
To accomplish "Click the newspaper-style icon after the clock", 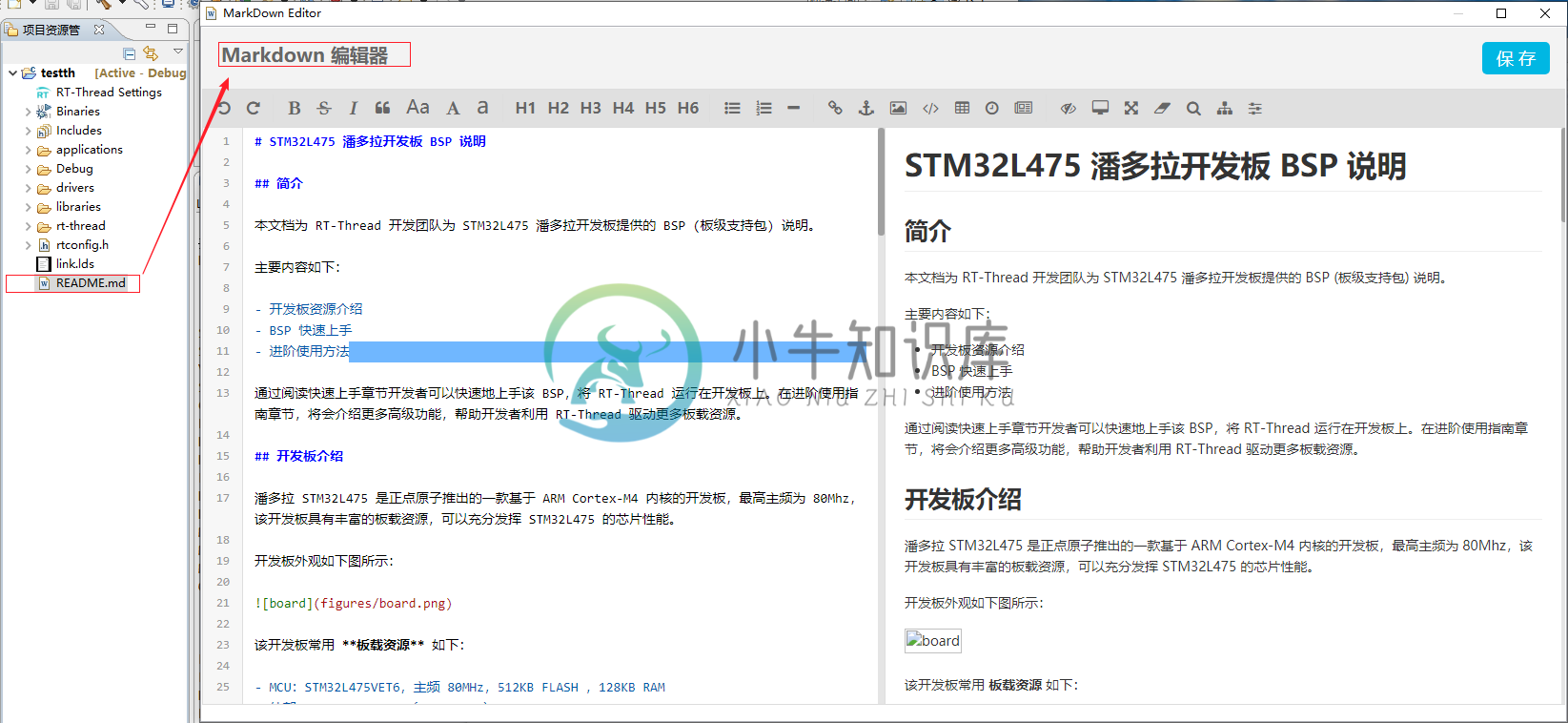I will pos(1024,108).
